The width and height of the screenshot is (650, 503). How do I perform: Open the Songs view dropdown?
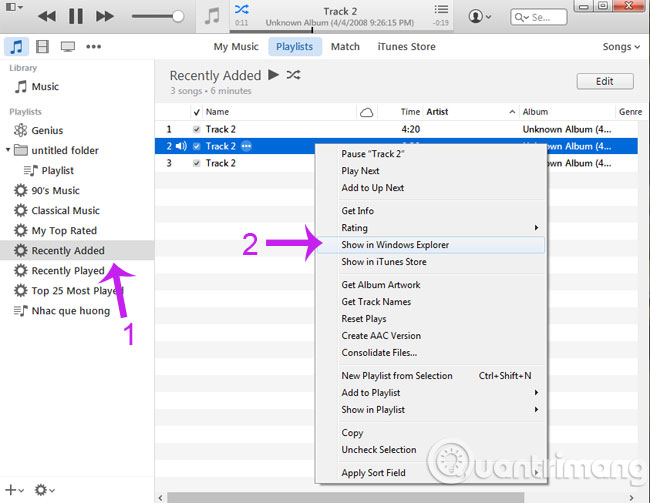click(x=621, y=47)
